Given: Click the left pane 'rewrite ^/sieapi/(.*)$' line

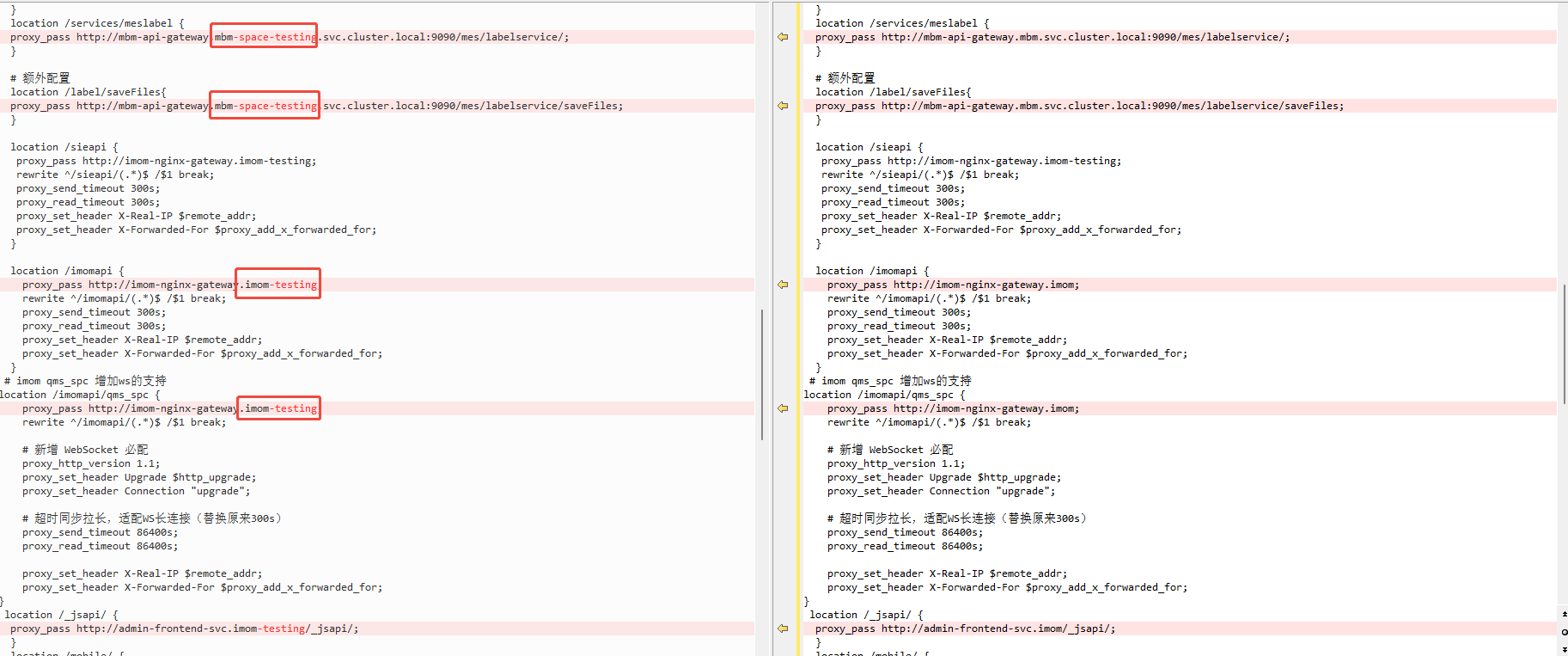Looking at the screenshot, I should (x=115, y=175).
